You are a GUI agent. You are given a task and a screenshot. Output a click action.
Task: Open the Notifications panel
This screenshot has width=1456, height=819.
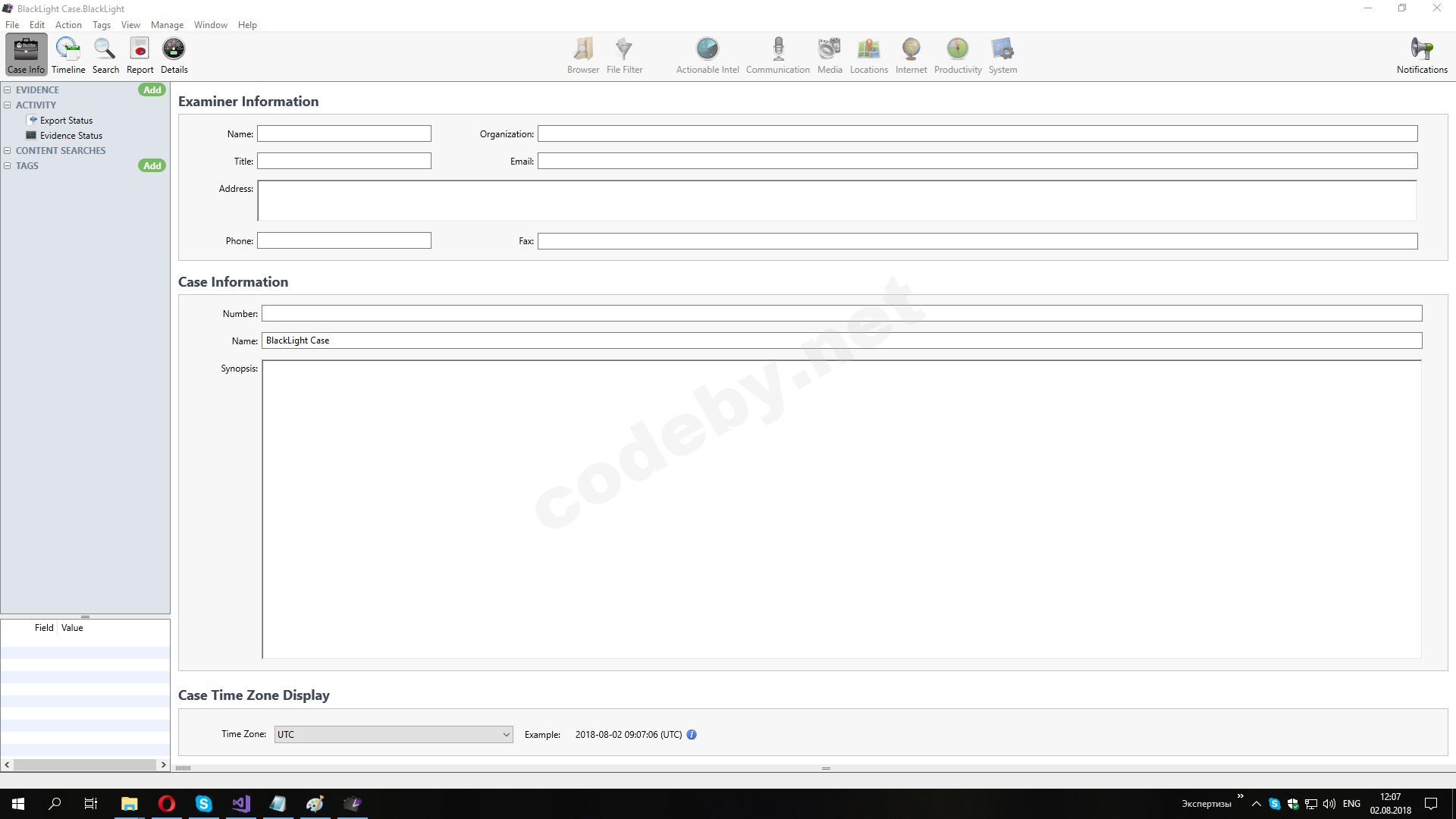tap(1421, 55)
